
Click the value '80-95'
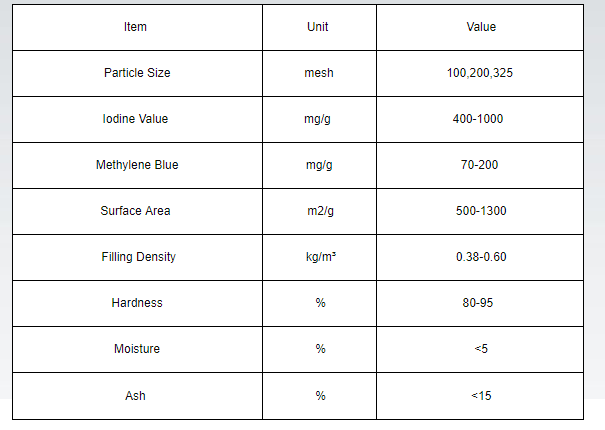click(x=480, y=303)
